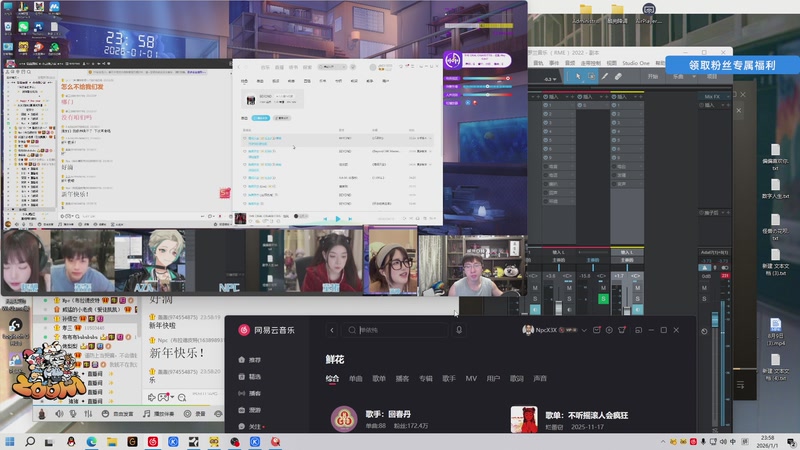Click the volume fader on +1.7 channel
Image resolution: width=800 pixels, height=450 pixels.
[x=627, y=309]
